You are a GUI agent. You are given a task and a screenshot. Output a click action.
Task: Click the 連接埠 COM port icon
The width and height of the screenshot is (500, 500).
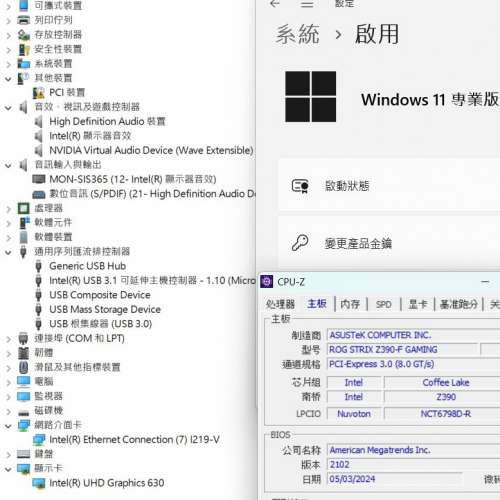(23, 338)
